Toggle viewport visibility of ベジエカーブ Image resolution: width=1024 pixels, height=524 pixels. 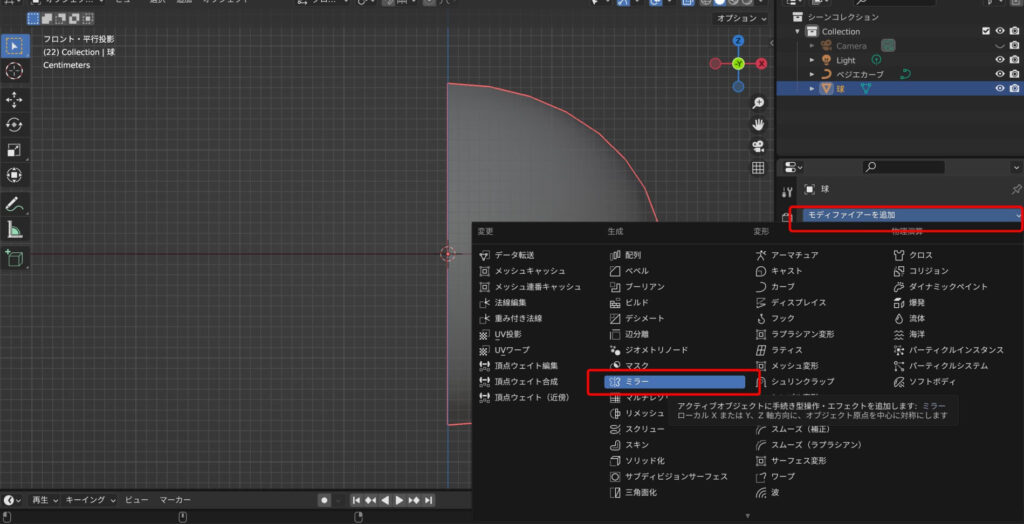click(x=999, y=74)
